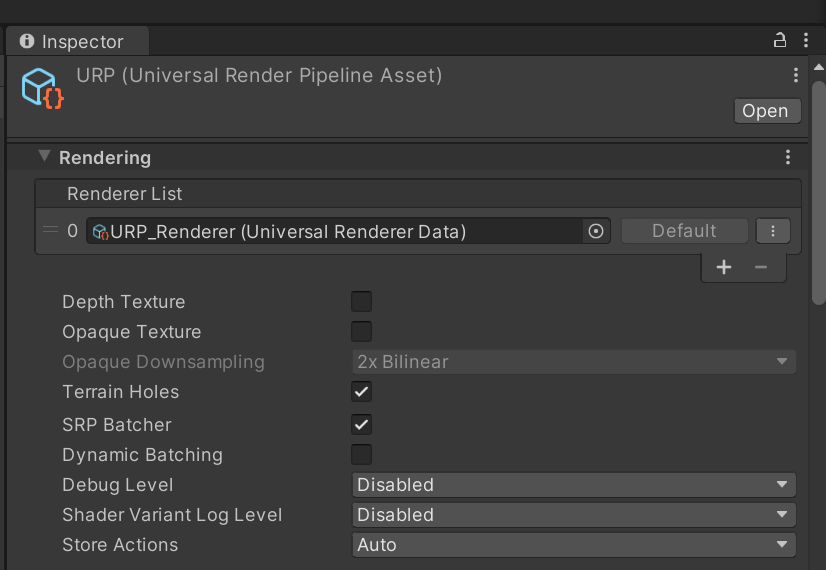The width and height of the screenshot is (826, 570).
Task: Add a renderer with the plus button
Action: (x=724, y=267)
